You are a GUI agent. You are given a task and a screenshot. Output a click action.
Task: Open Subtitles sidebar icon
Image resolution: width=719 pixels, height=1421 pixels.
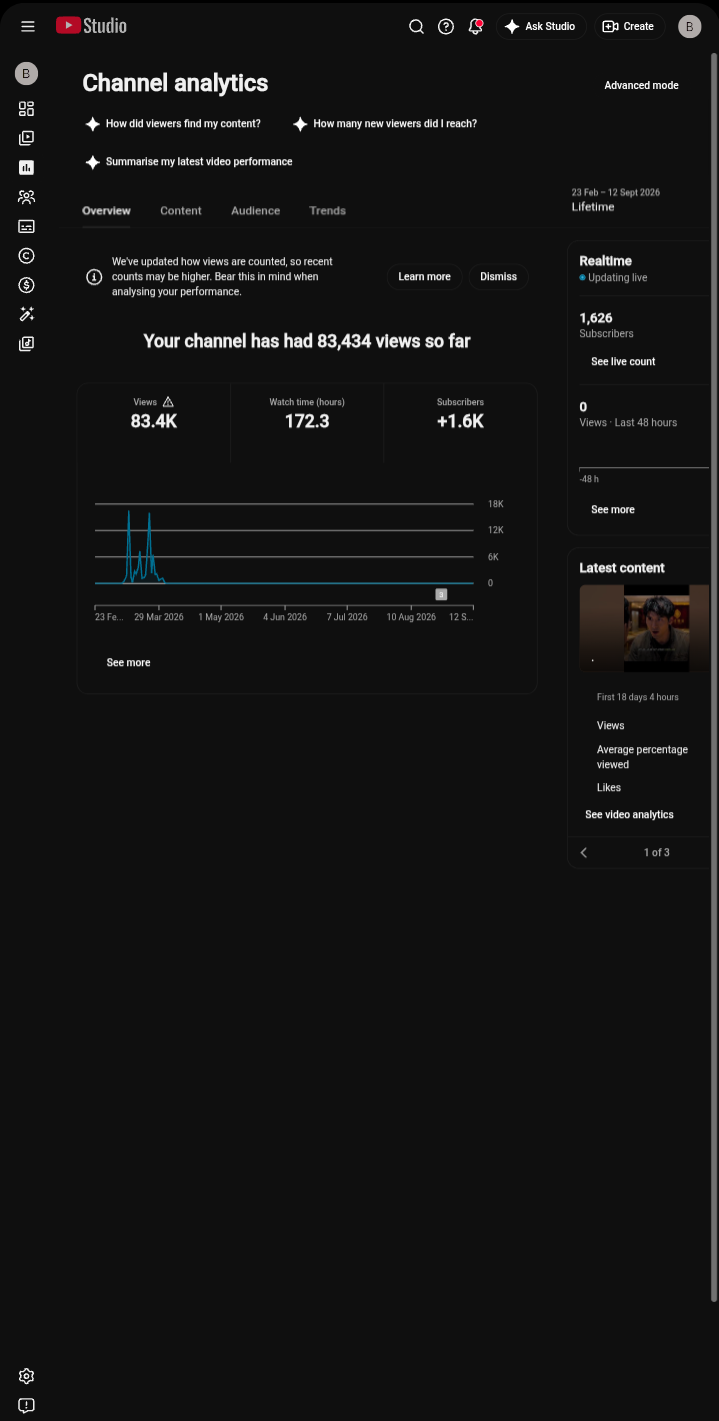(27, 227)
